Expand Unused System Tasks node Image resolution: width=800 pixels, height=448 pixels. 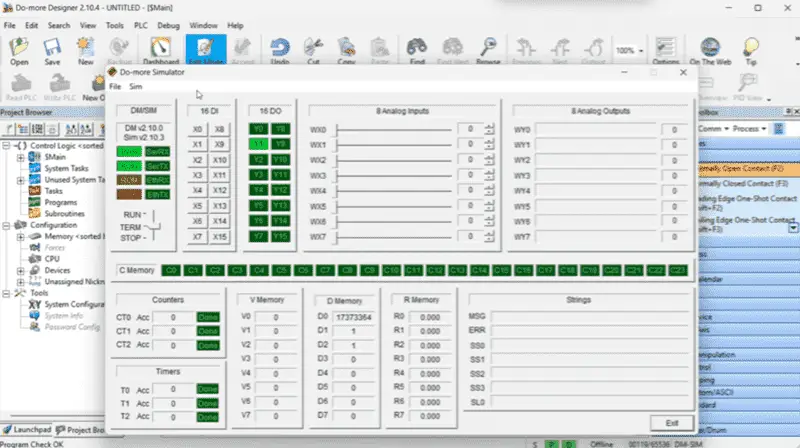(21, 180)
